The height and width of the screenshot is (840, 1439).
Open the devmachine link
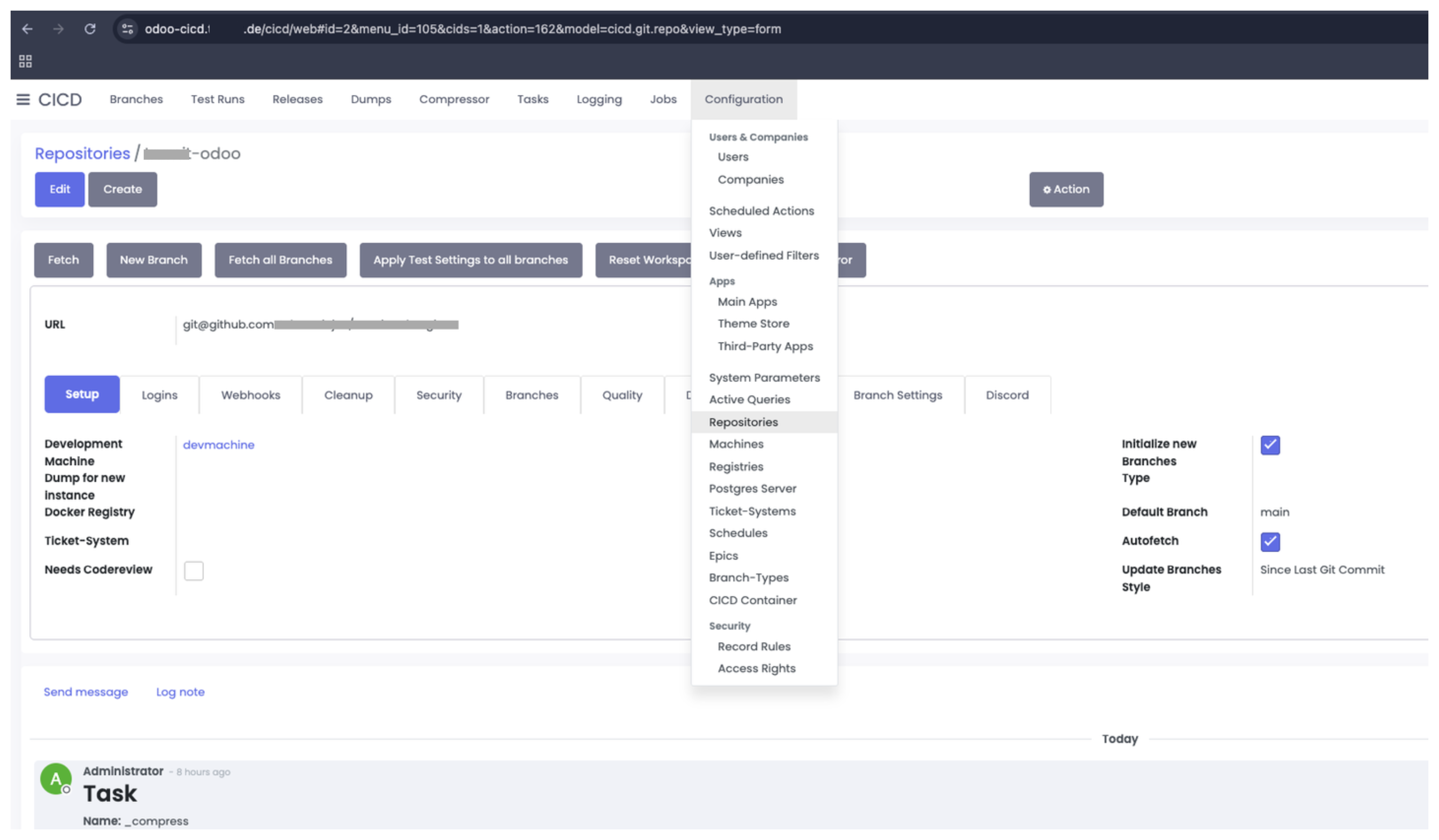(219, 445)
